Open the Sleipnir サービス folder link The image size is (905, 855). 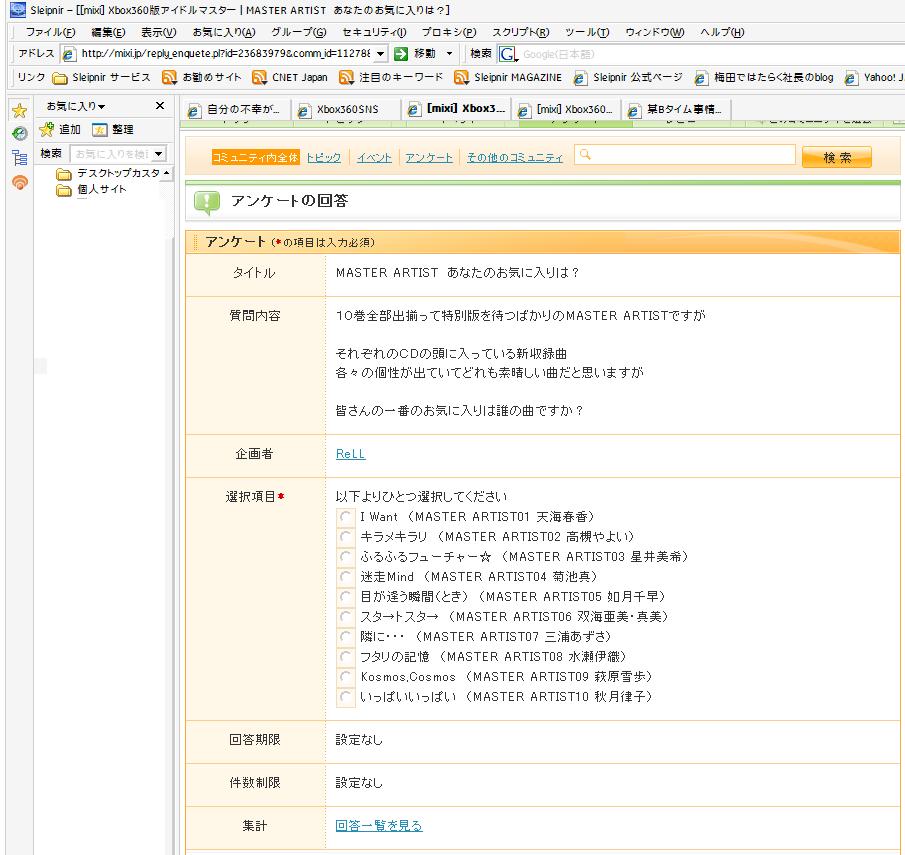pos(101,77)
